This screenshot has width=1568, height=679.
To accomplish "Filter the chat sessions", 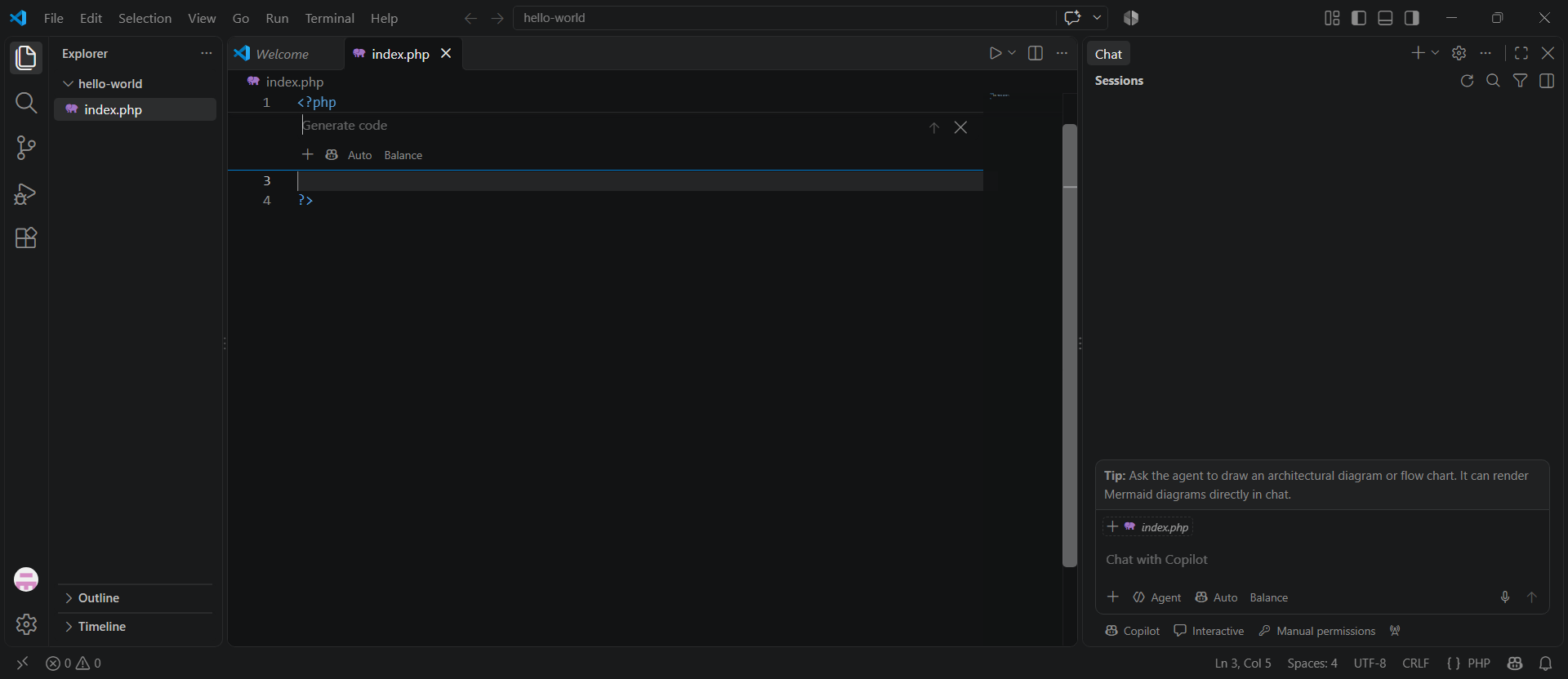I will point(1520,81).
